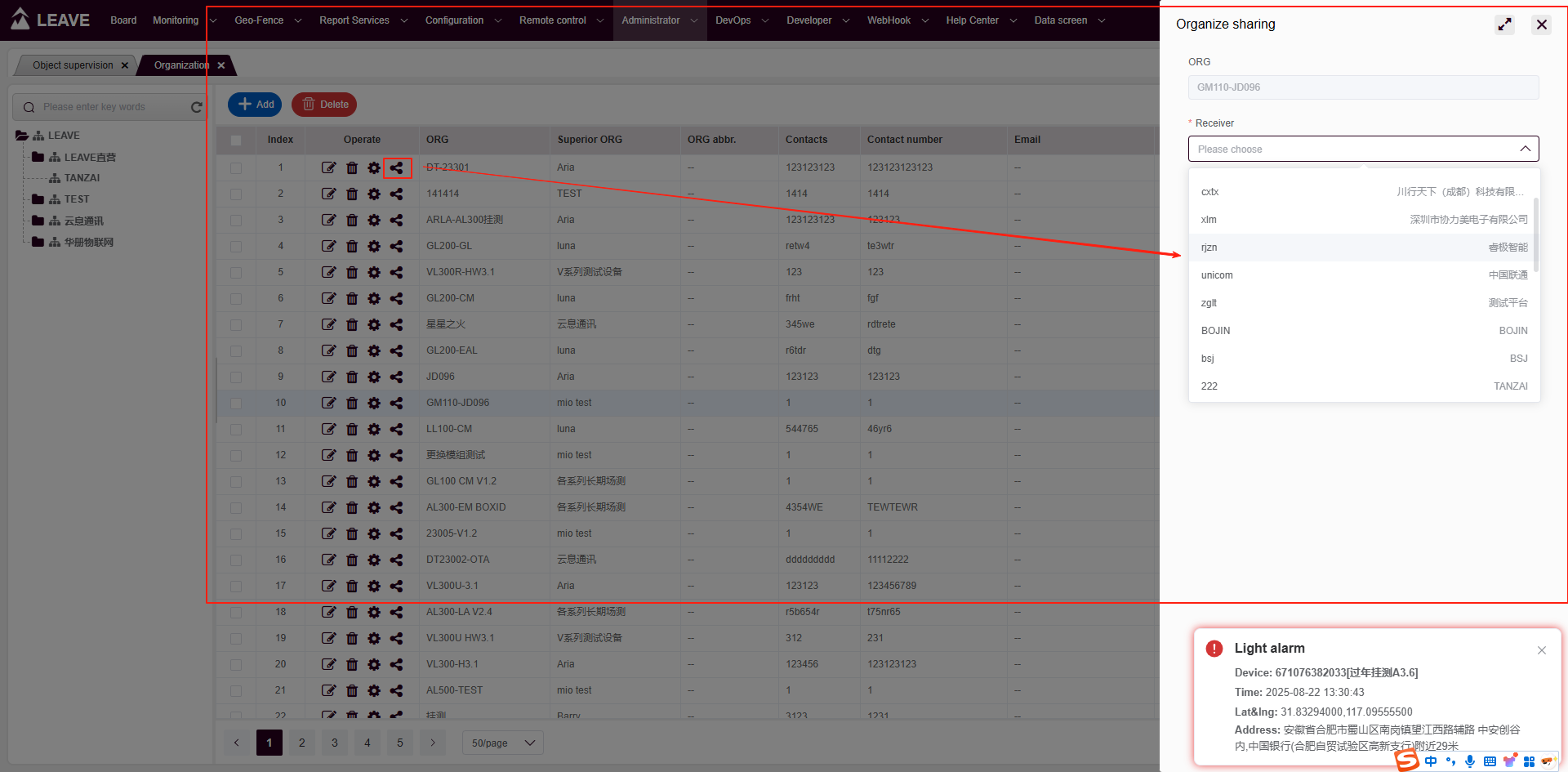Expand the Geo-Fence menu
Viewport: 1568px width, 772px height.
pyautogui.click(x=268, y=20)
